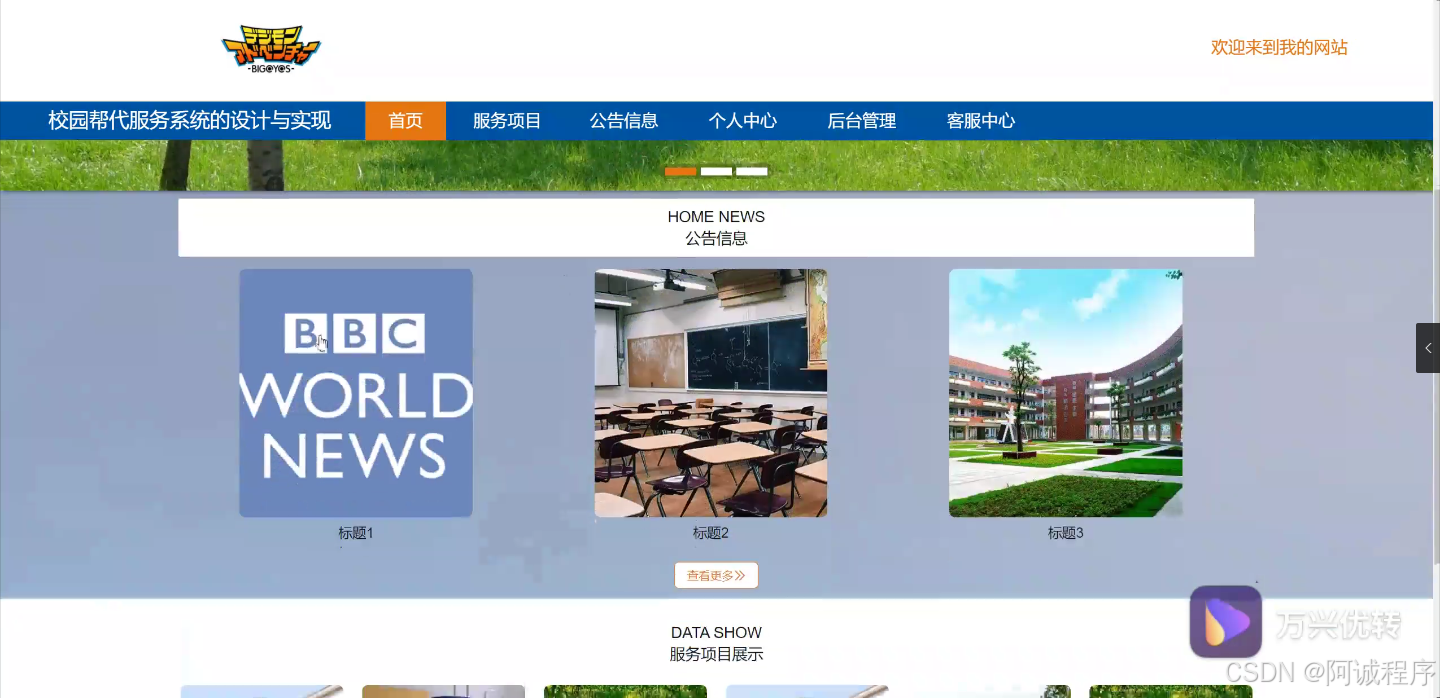This screenshot has width=1440, height=698.
Task: Open the 客服中心 menu item
Action: coord(981,121)
